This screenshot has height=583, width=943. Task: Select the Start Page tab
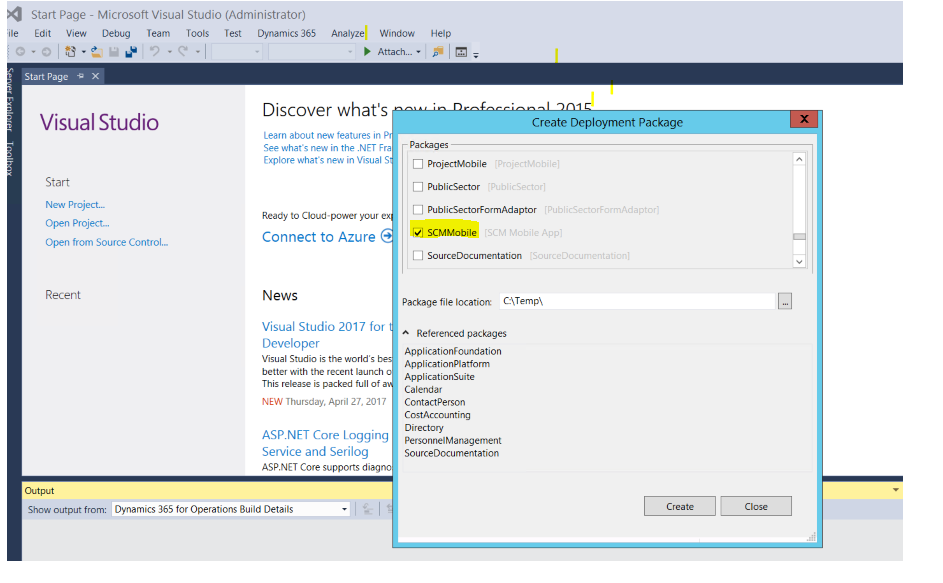(46, 76)
